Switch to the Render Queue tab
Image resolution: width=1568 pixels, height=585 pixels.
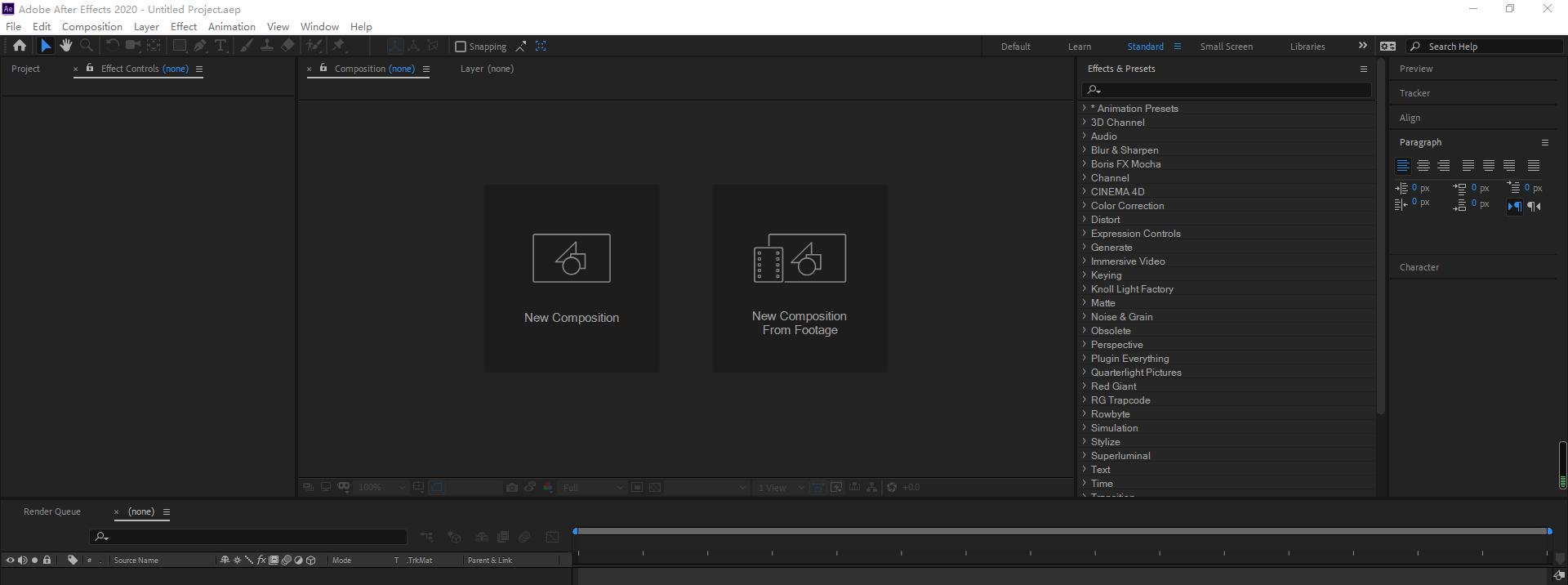[x=52, y=511]
